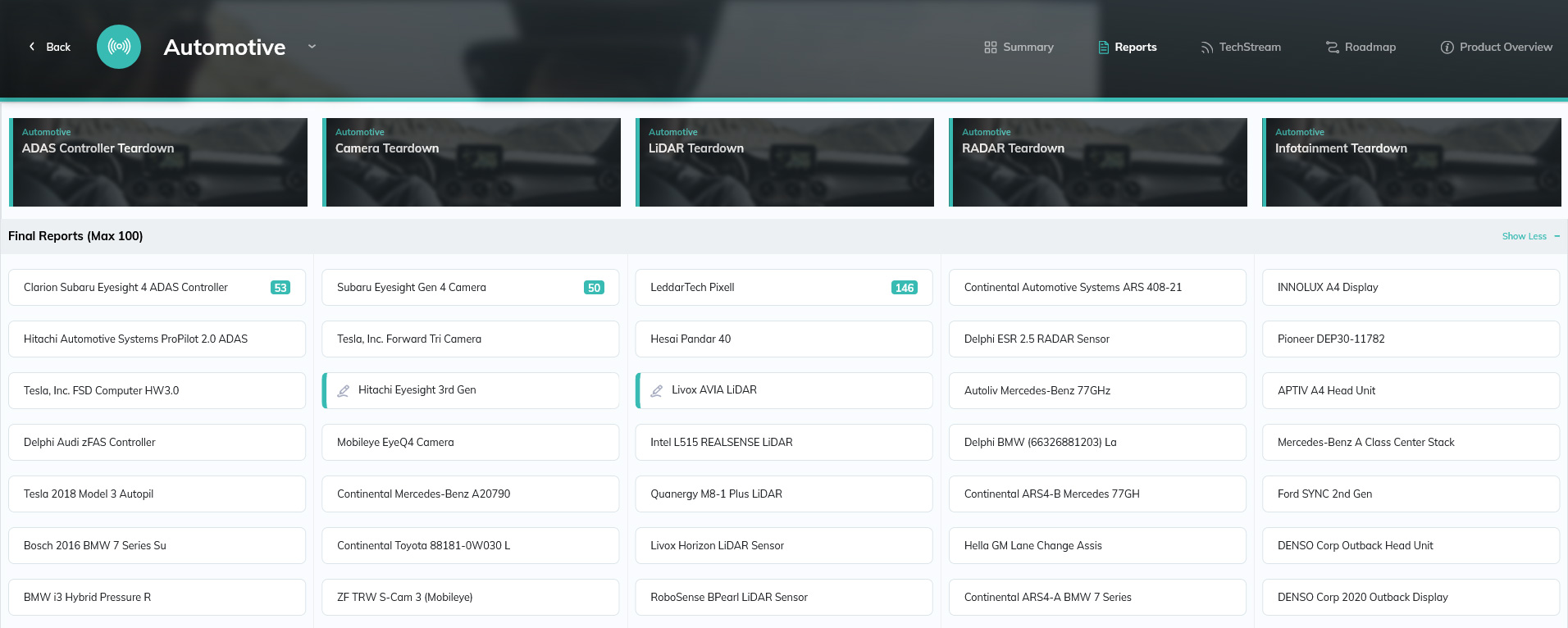
Task: Click the Roadmap route icon
Action: (x=1333, y=48)
